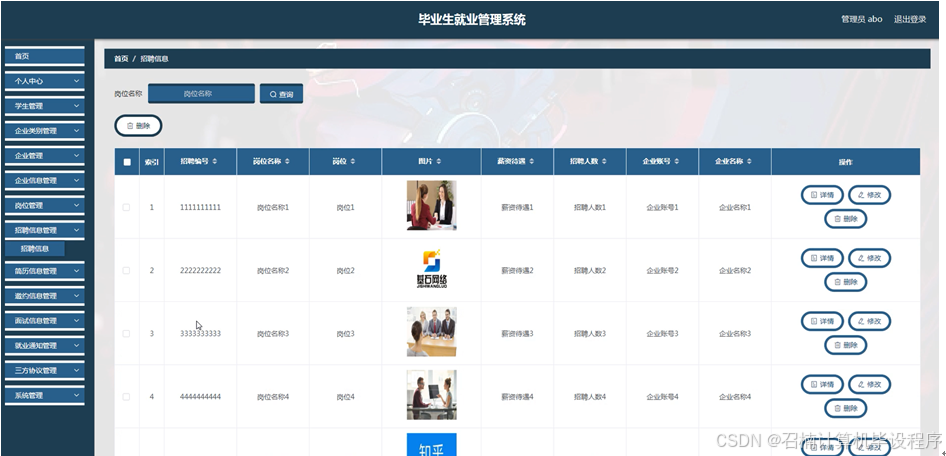The image size is (946, 456).
Task: Click the 岗位名称 search input field
Action: click(202, 94)
